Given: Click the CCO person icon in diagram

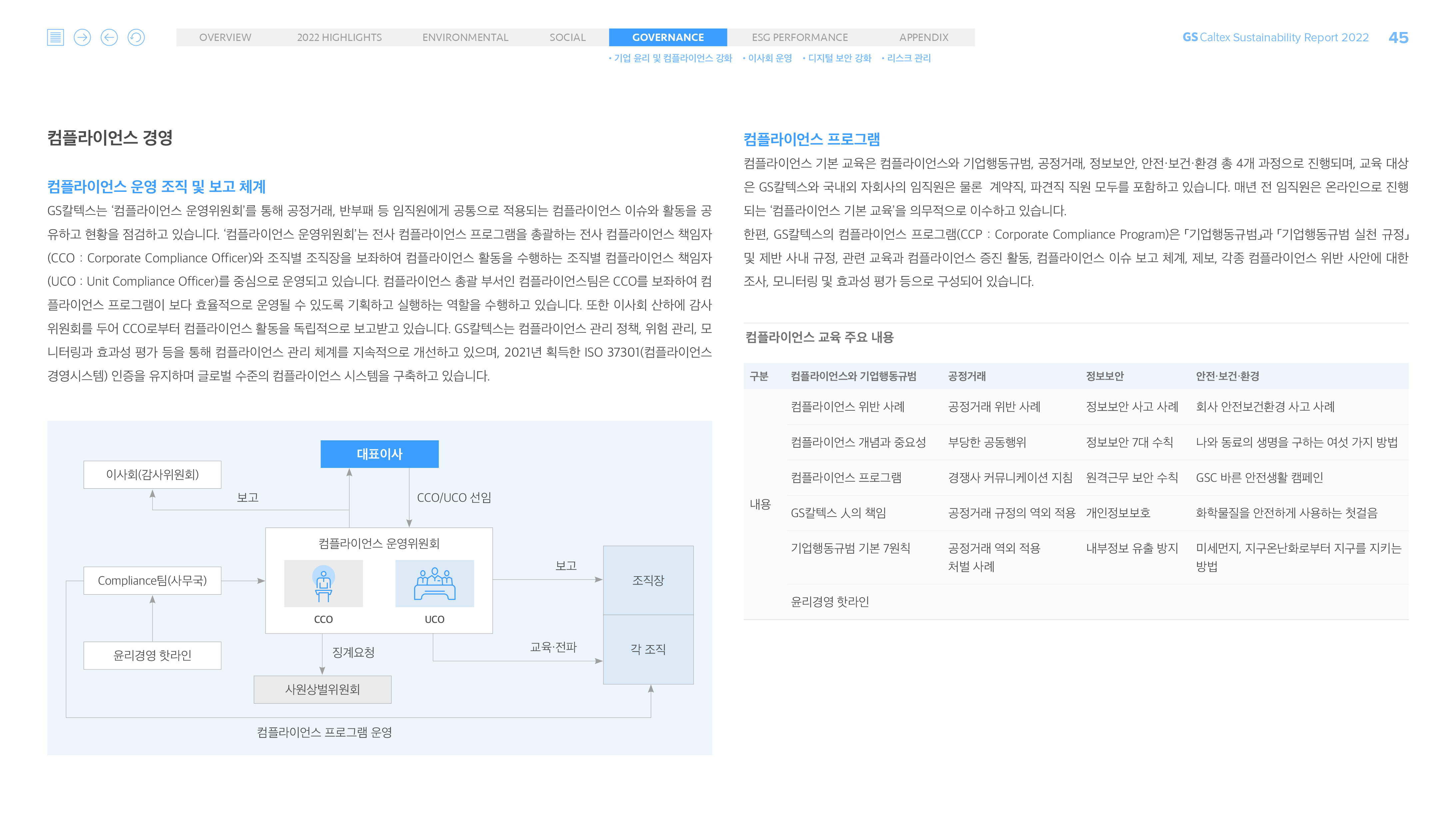Looking at the screenshot, I should (324, 584).
